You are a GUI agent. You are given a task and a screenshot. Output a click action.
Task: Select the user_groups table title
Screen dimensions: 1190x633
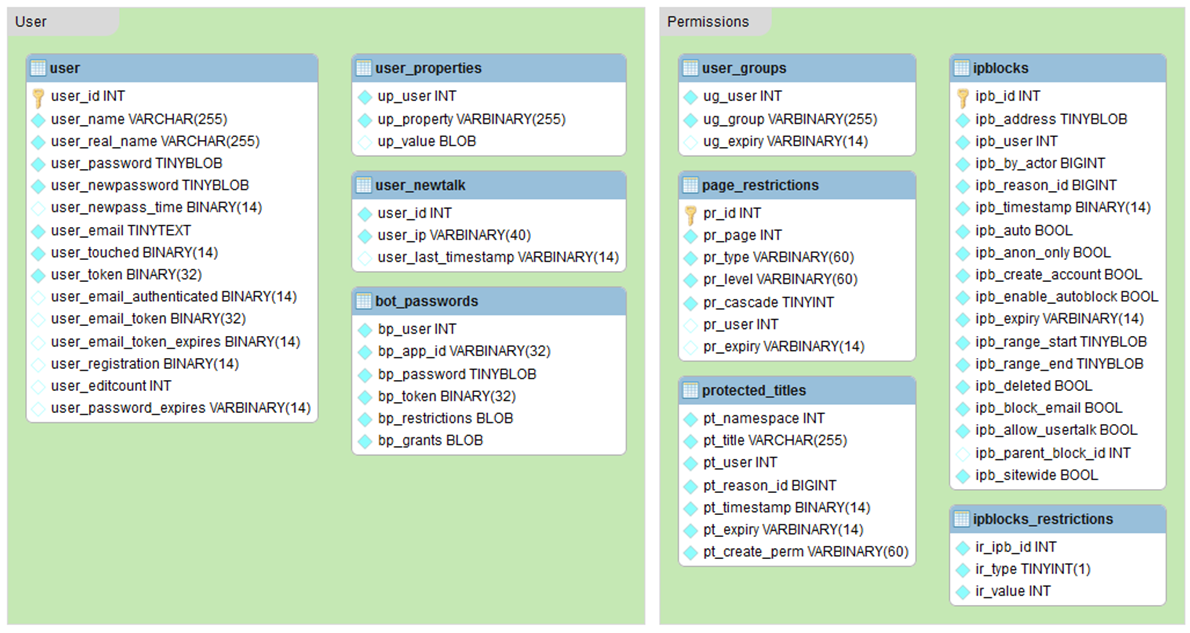(x=744, y=68)
